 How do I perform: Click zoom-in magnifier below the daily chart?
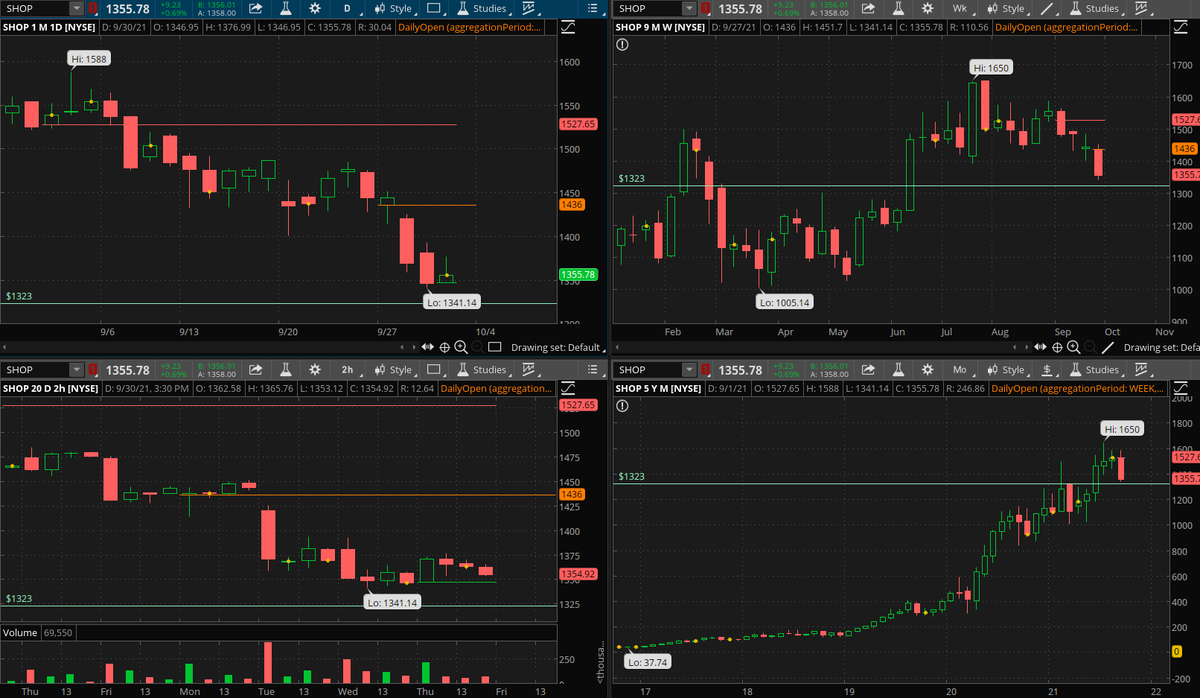[x=461, y=347]
